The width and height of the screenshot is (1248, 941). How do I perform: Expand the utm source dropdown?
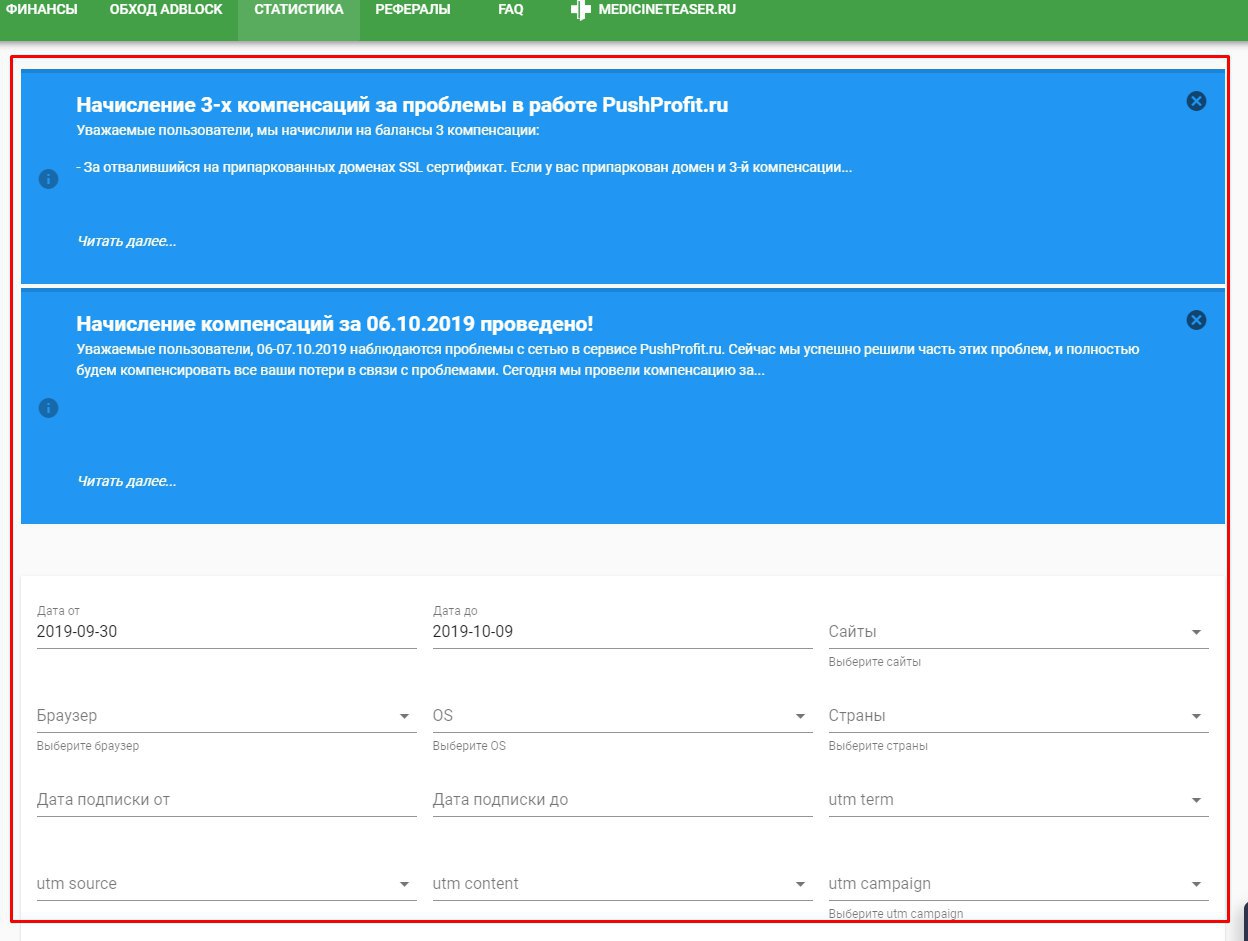point(227,884)
